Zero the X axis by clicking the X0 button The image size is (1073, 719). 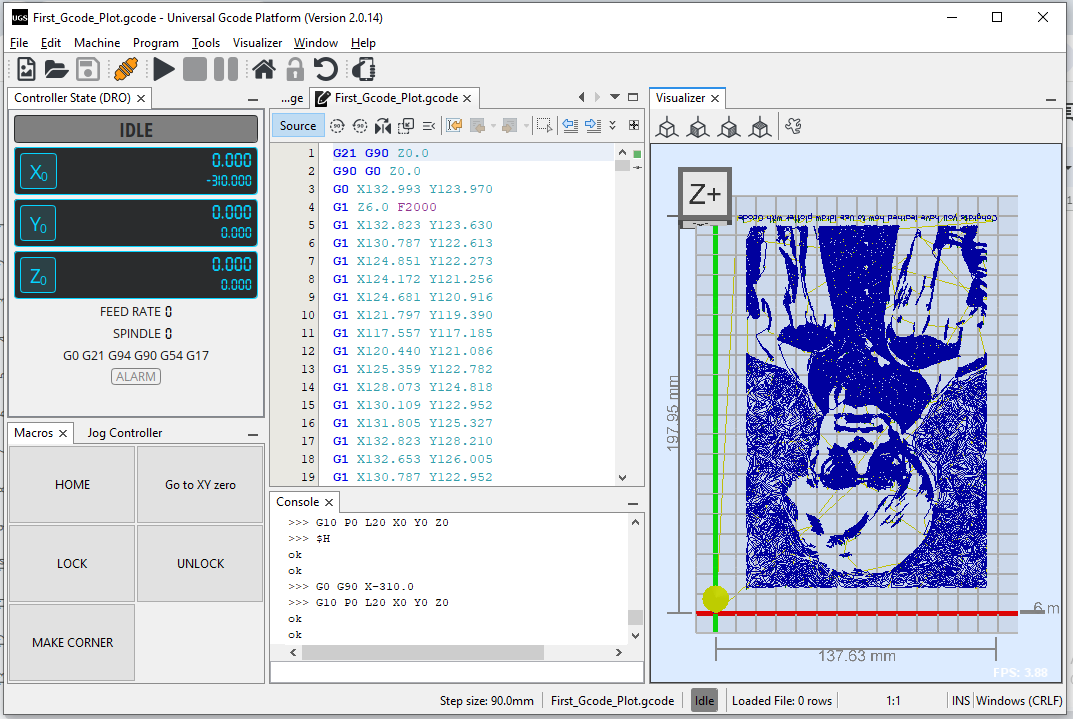(x=37, y=171)
